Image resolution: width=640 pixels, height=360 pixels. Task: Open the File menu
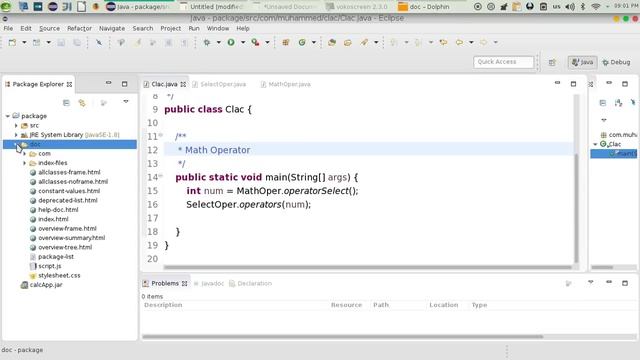pyautogui.click(x=8, y=28)
